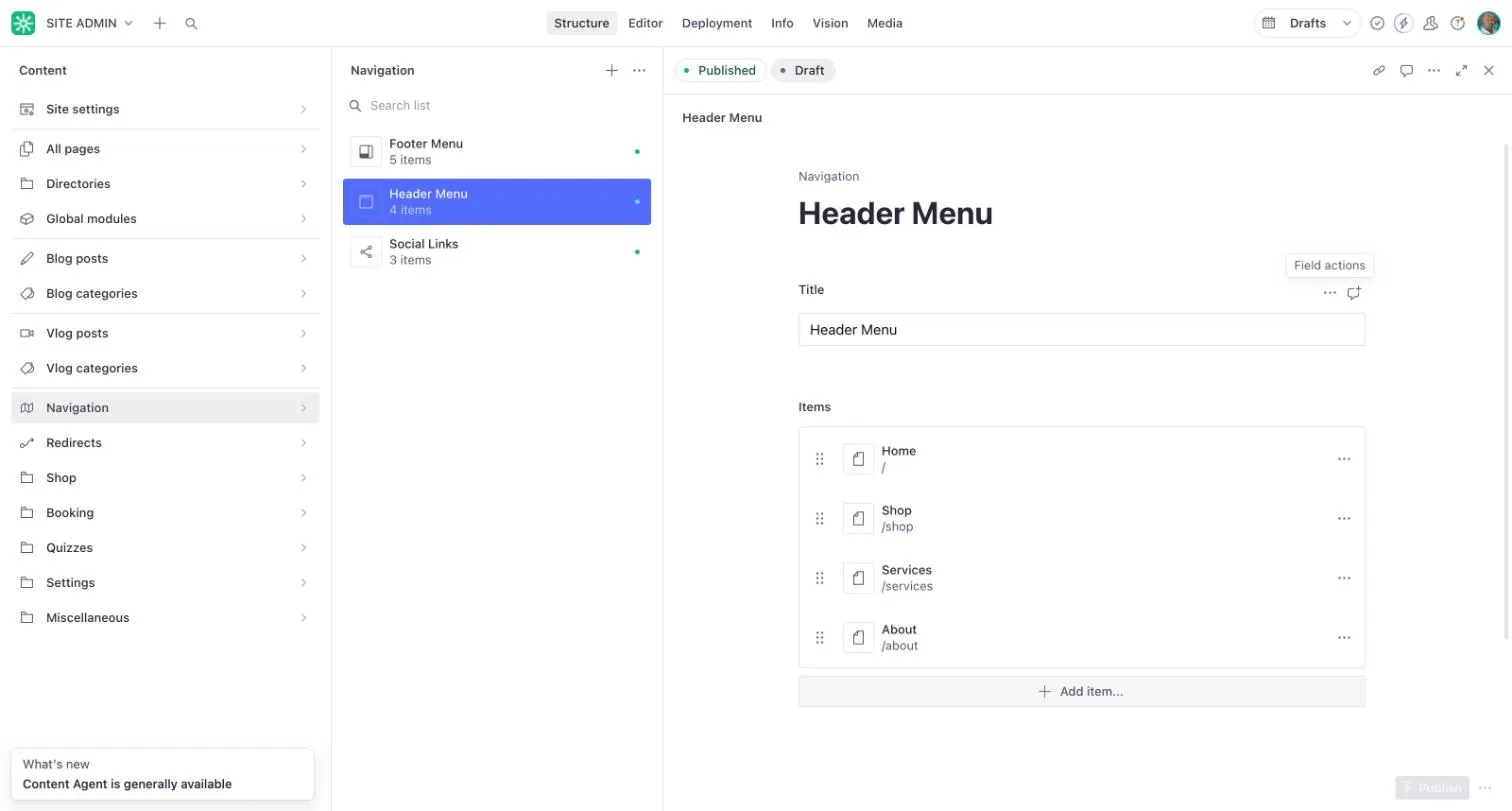This screenshot has width=1512, height=811.
Task: Click the Title input field
Action: coord(1081,329)
